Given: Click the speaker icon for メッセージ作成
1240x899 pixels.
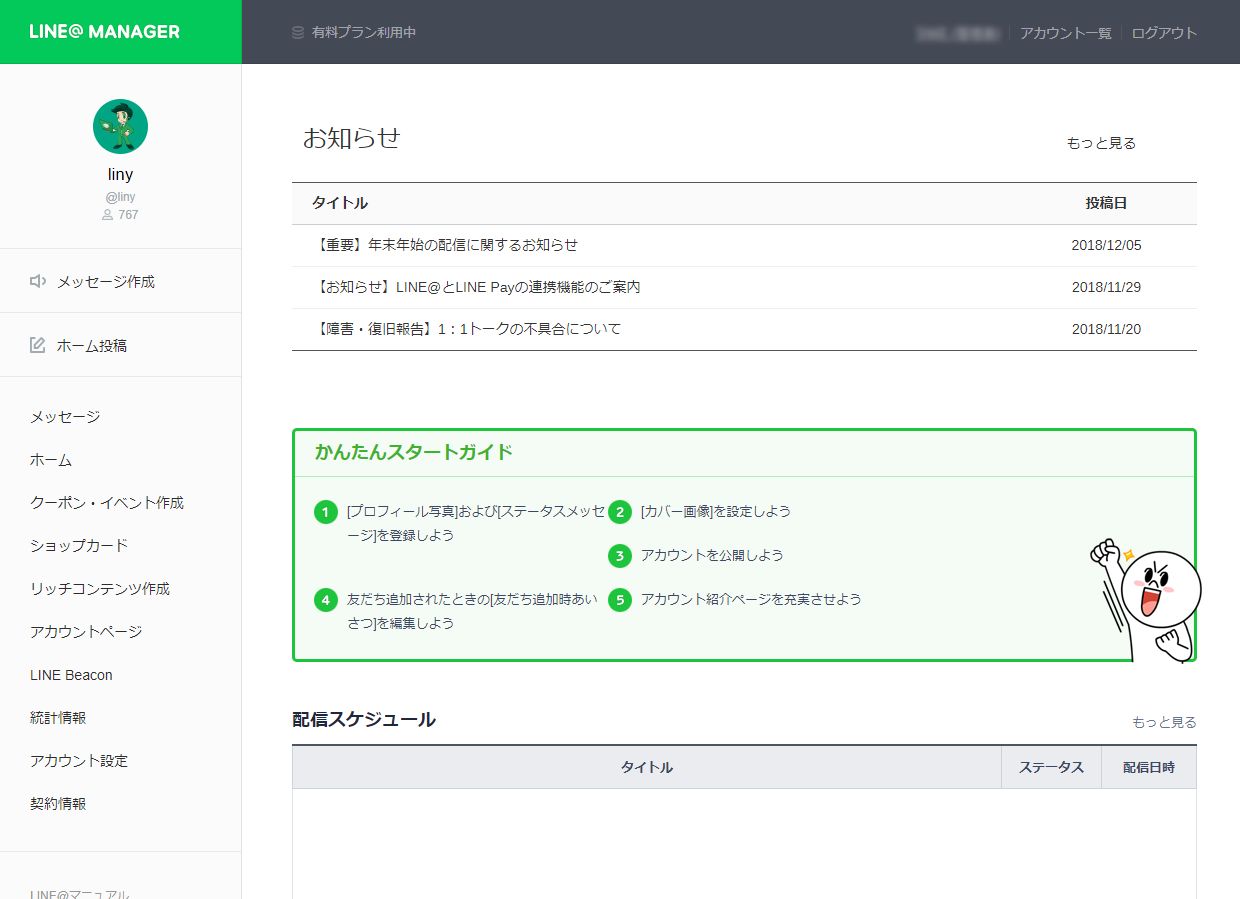Looking at the screenshot, I should point(38,282).
